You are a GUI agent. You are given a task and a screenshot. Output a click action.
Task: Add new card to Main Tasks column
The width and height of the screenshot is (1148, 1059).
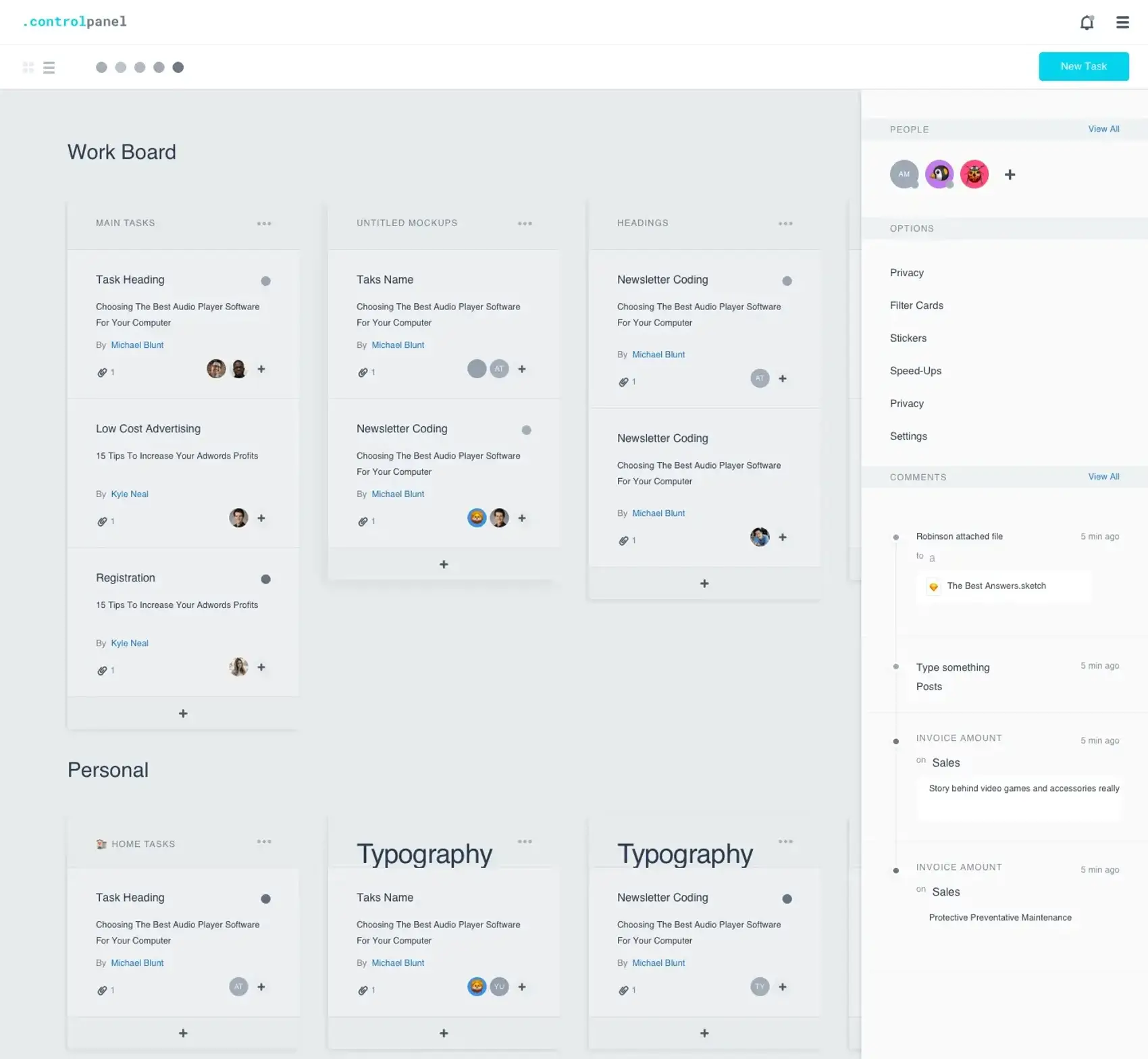(183, 713)
